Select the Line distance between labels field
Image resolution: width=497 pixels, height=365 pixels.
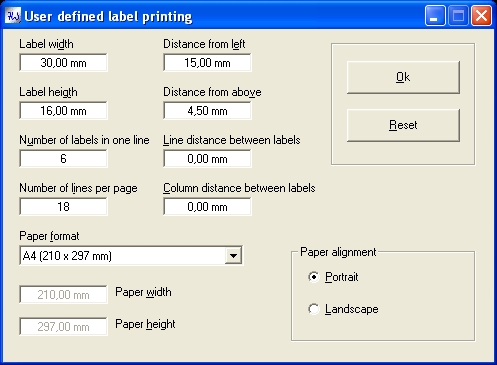click(207, 159)
